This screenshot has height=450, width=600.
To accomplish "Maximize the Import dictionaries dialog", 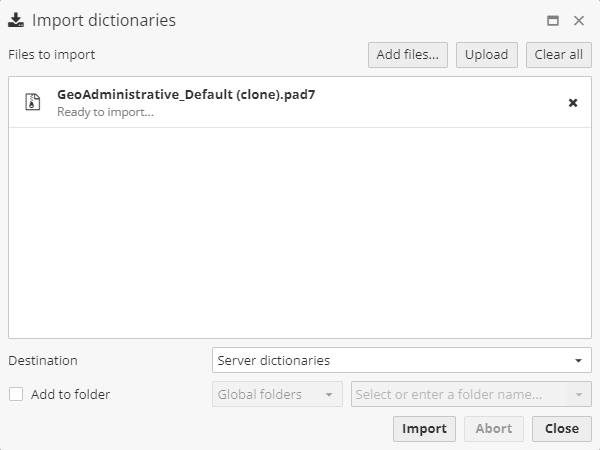I will [x=552, y=20].
